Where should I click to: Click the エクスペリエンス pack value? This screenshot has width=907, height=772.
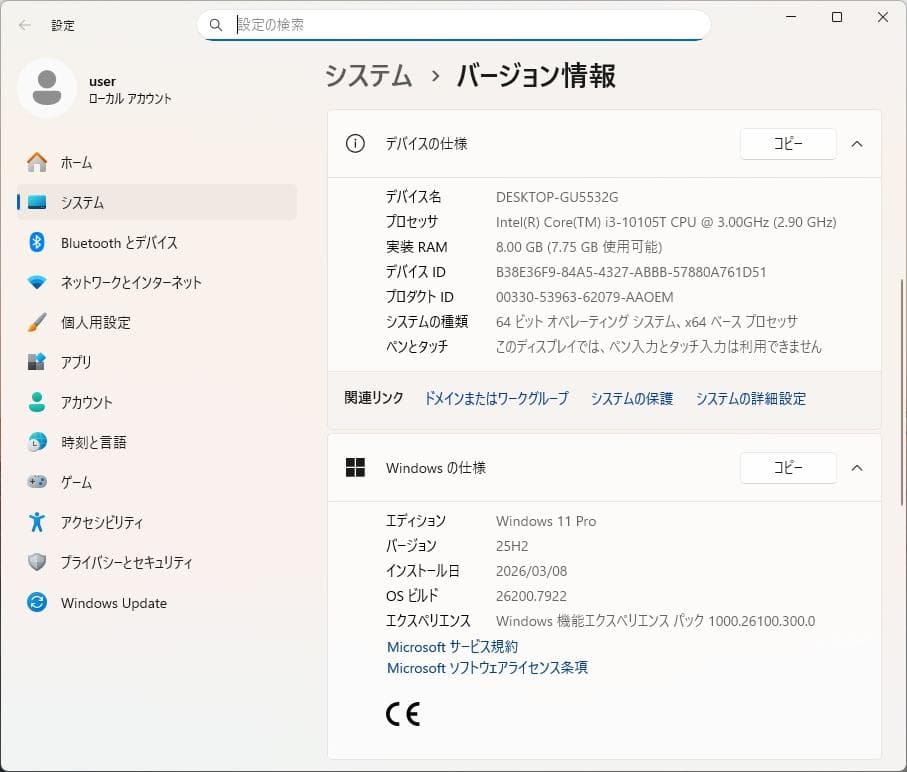655,620
